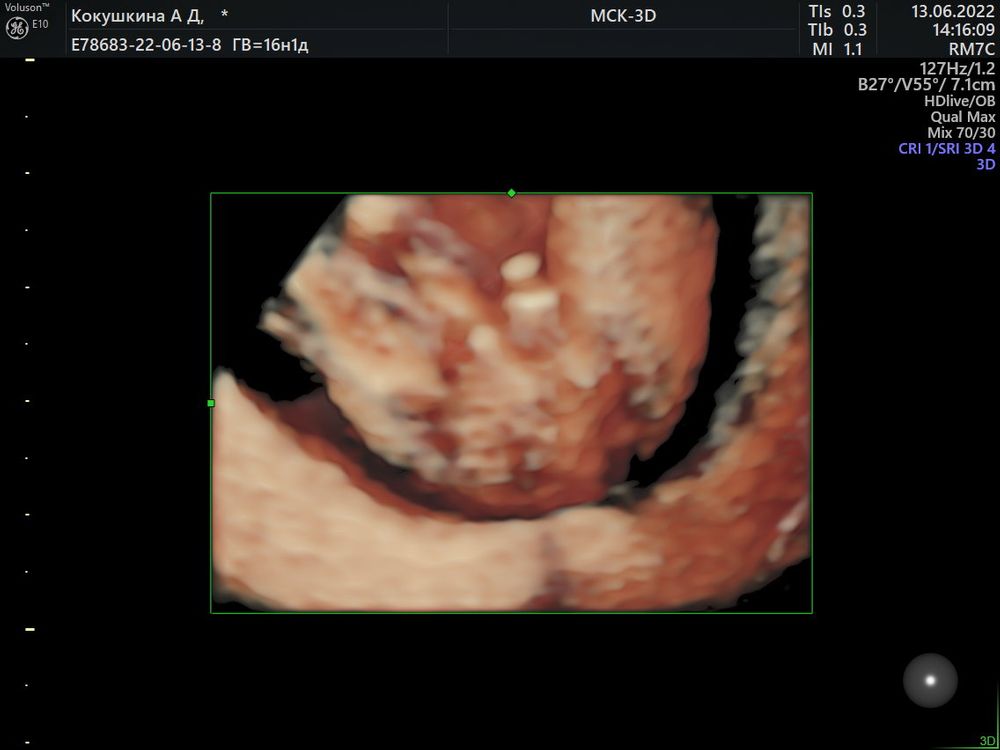Click the Mix 70/30 value

click(x=961, y=133)
